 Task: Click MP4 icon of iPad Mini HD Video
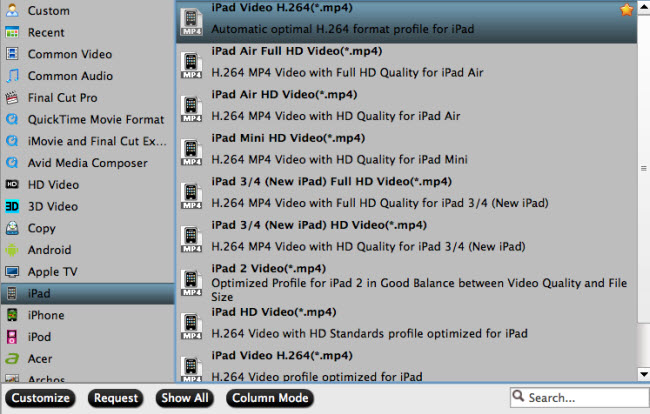point(191,153)
